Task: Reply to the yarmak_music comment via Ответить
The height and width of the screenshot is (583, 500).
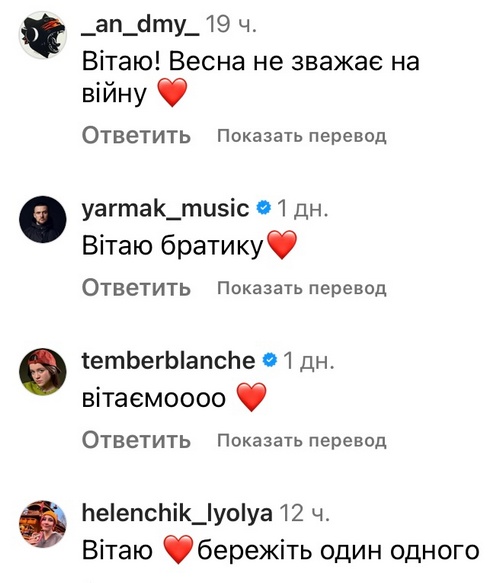Action: coord(136,288)
